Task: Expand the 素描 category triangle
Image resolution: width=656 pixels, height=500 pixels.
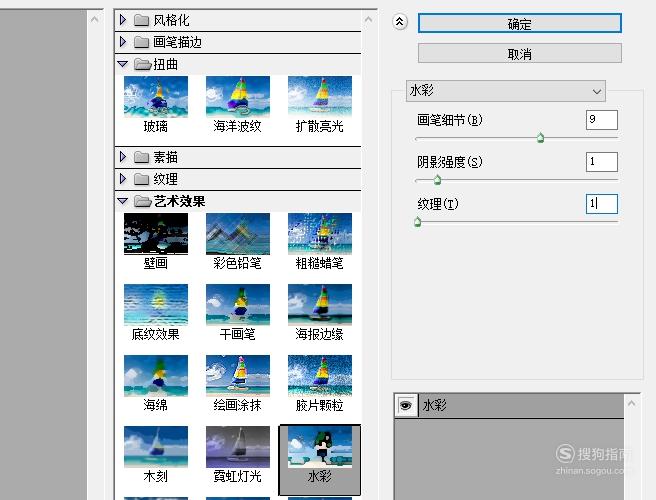Action: click(x=123, y=156)
